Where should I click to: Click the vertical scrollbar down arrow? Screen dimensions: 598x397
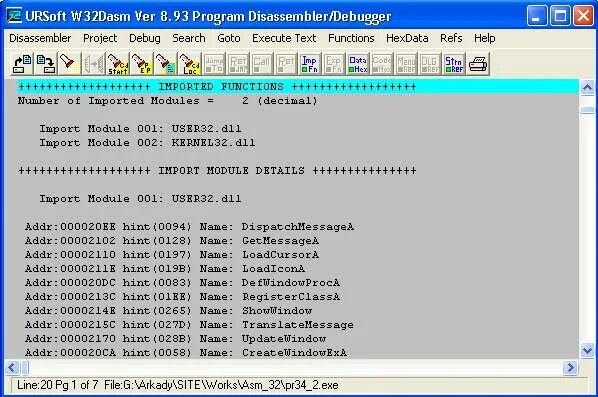(587, 350)
